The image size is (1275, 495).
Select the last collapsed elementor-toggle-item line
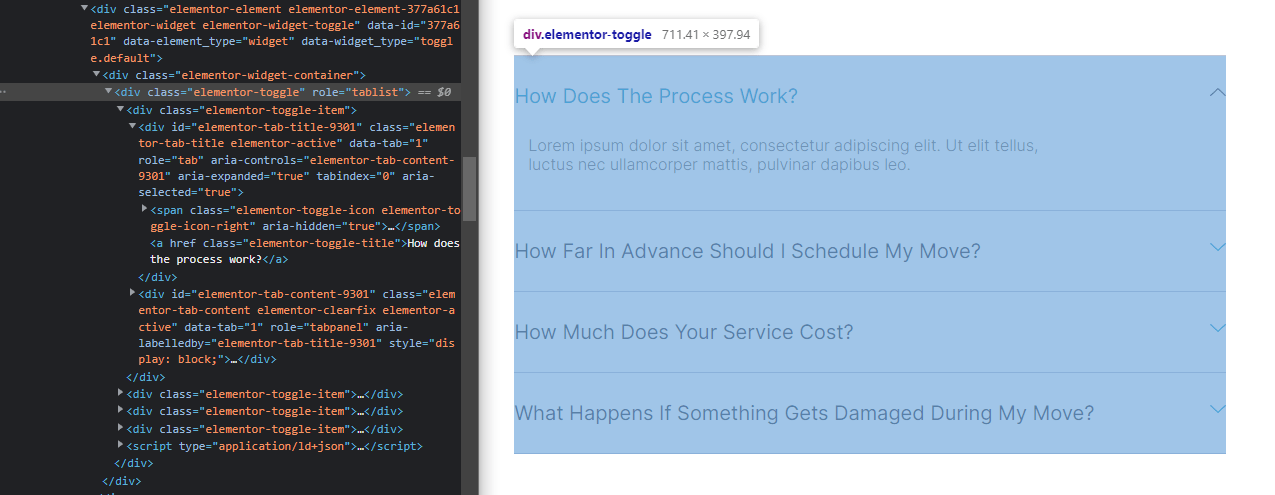pyautogui.click(x=266, y=428)
